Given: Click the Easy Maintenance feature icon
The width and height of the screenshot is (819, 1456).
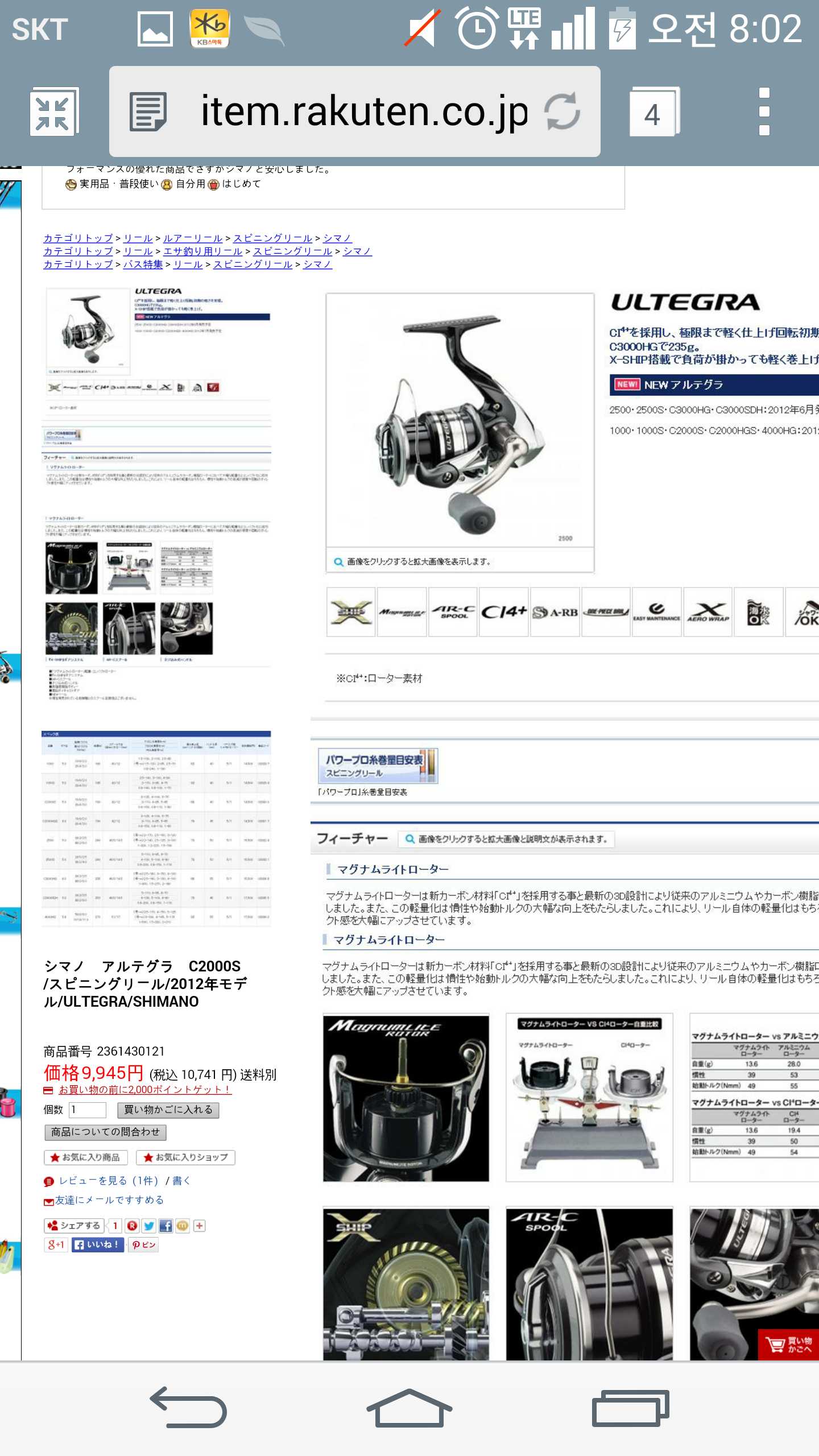Looking at the screenshot, I should click(657, 611).
